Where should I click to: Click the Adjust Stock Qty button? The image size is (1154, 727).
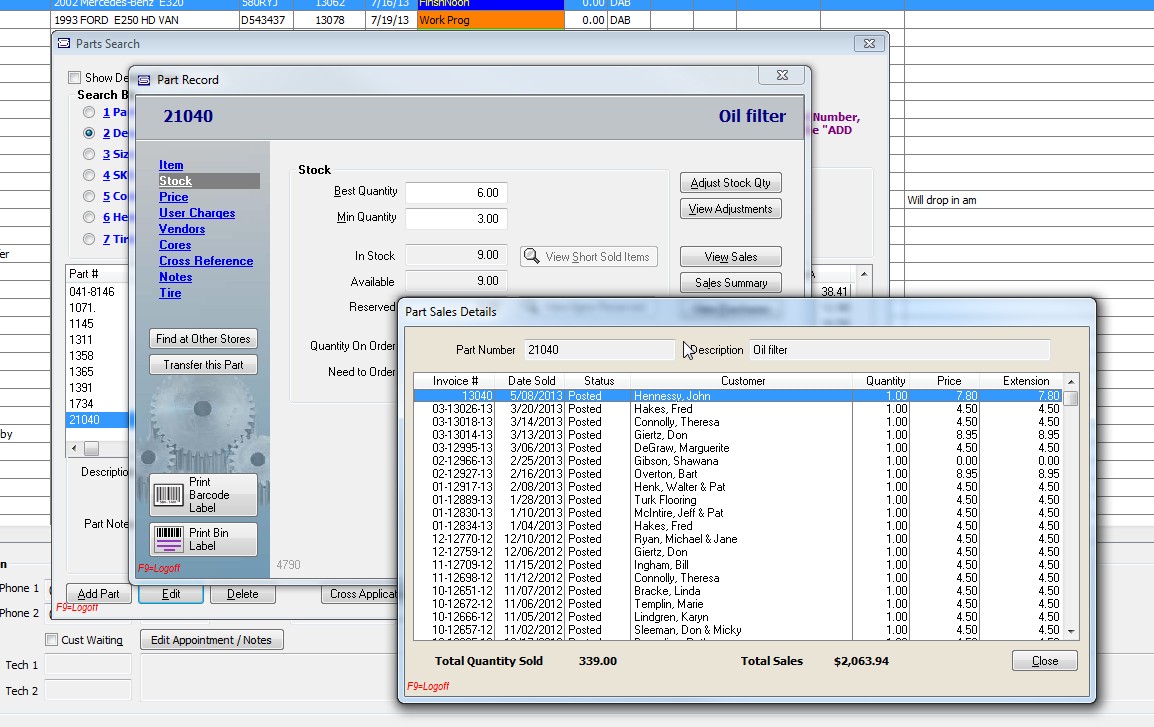tap(731, 182)
